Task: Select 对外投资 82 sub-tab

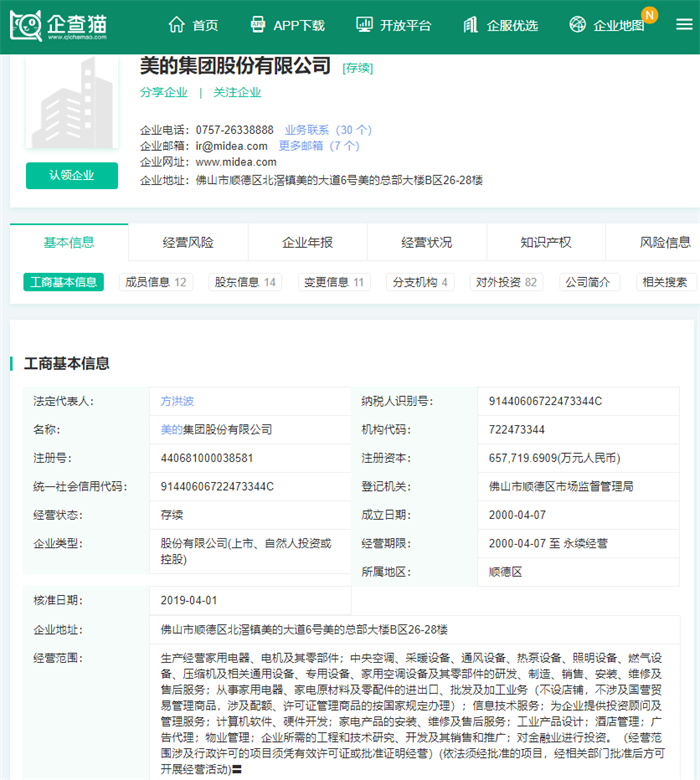Action: coord(506,282)
